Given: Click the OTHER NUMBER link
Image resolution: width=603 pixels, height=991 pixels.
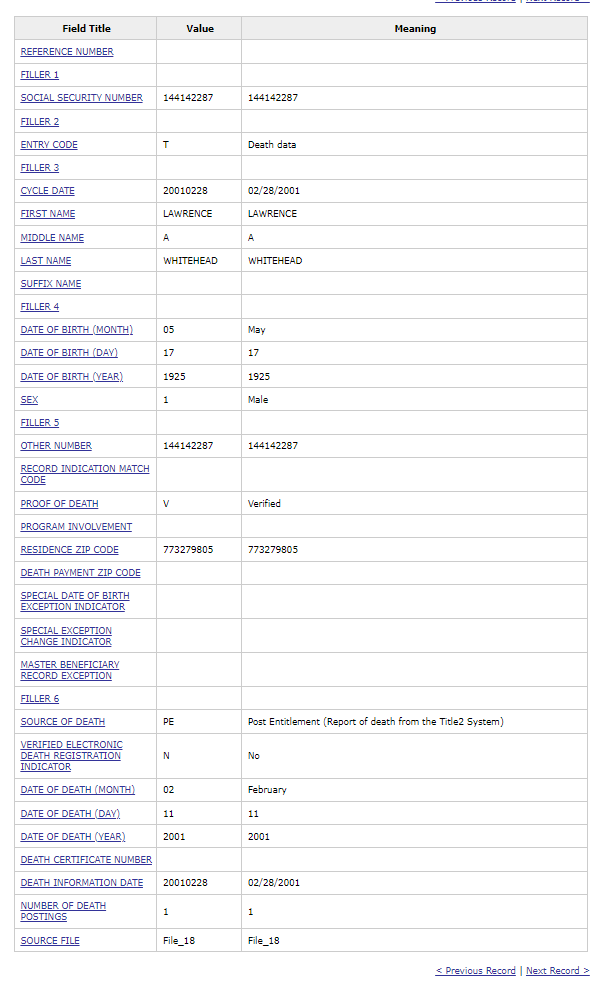Looking at the screenshot, I should [x=56, y=446].
